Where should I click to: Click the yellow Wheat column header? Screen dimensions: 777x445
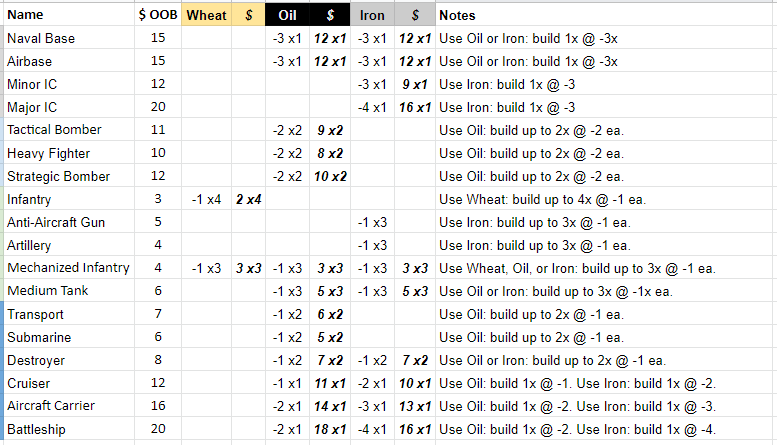[206, 15]
